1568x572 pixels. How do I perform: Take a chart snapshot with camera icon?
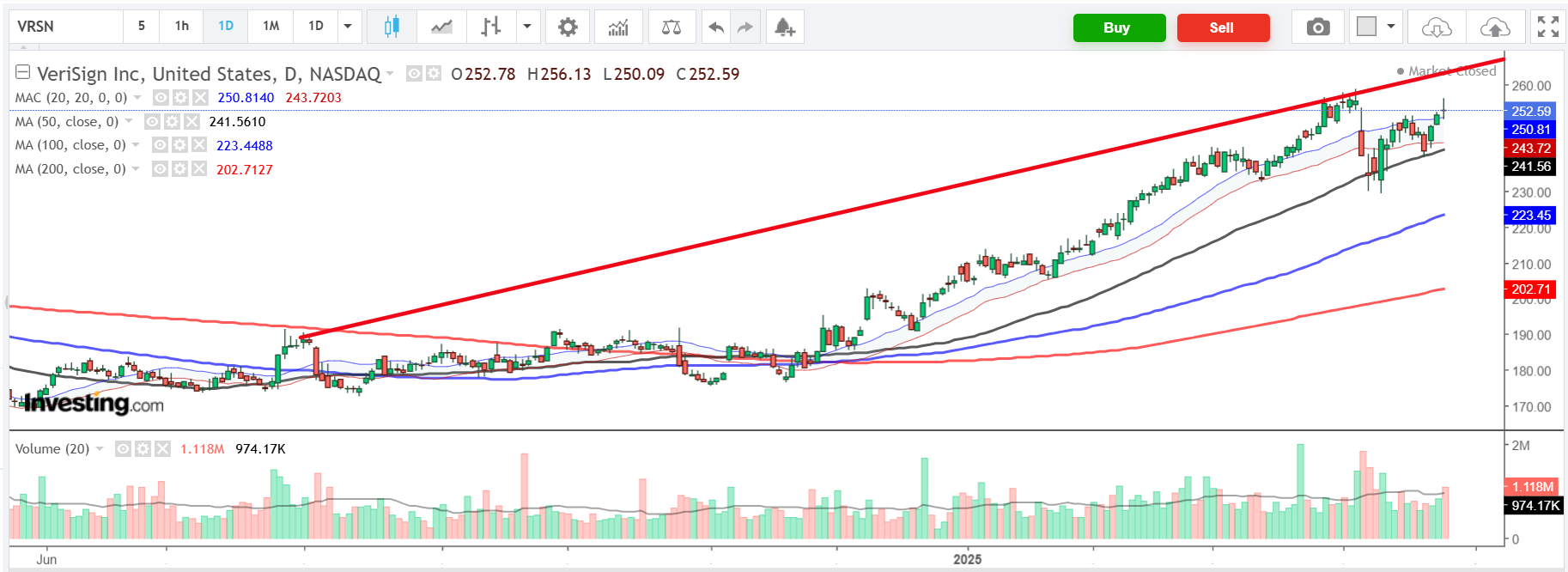point(1318,27)
